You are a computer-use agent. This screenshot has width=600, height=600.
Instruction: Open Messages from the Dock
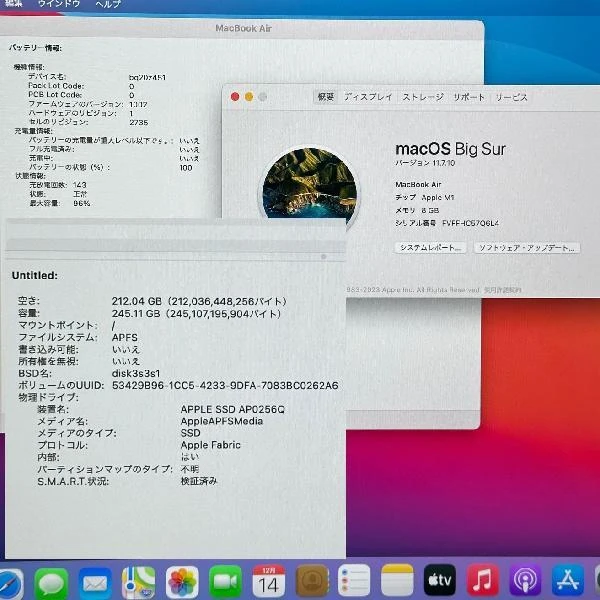[51, 582]
